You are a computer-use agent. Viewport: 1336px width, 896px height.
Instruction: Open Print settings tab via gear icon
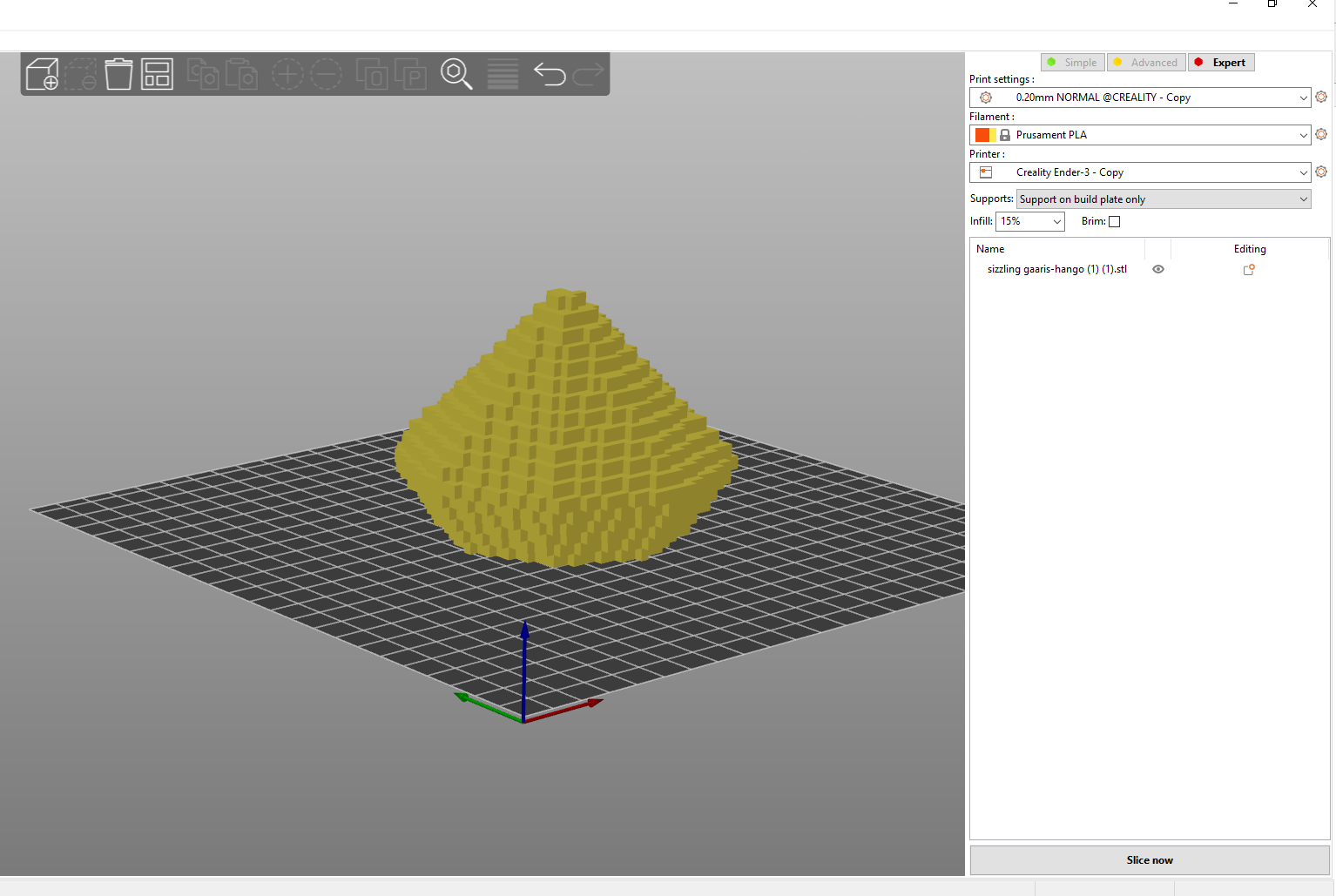point(1321,97)
